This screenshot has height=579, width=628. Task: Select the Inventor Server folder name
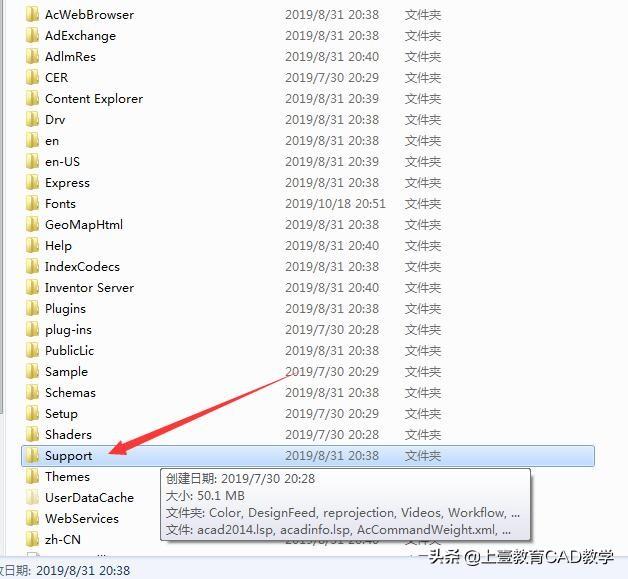(89, 287)
